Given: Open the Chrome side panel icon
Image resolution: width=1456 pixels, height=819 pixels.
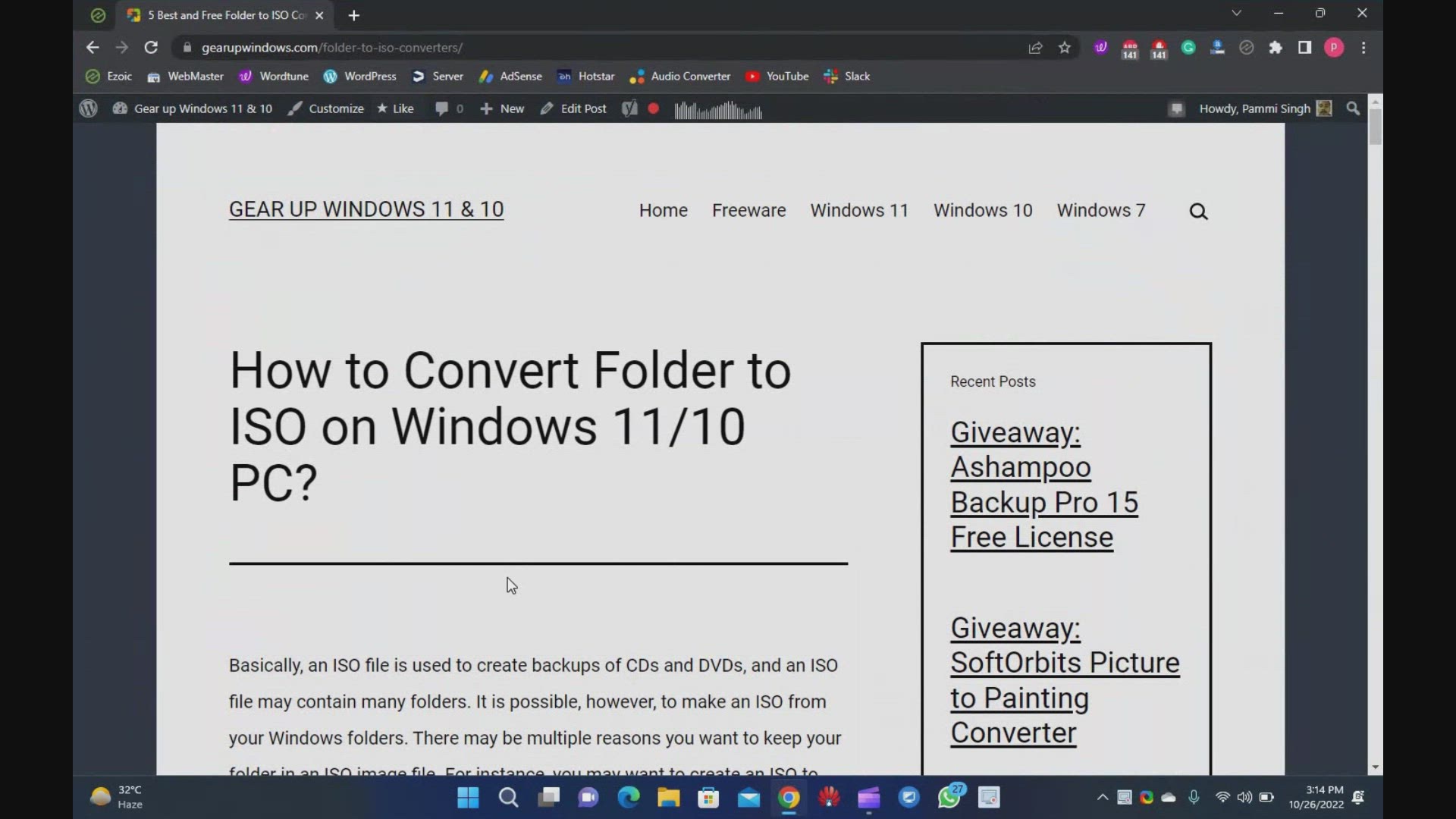Looking at the screenshot, I should pos(1304,48).
